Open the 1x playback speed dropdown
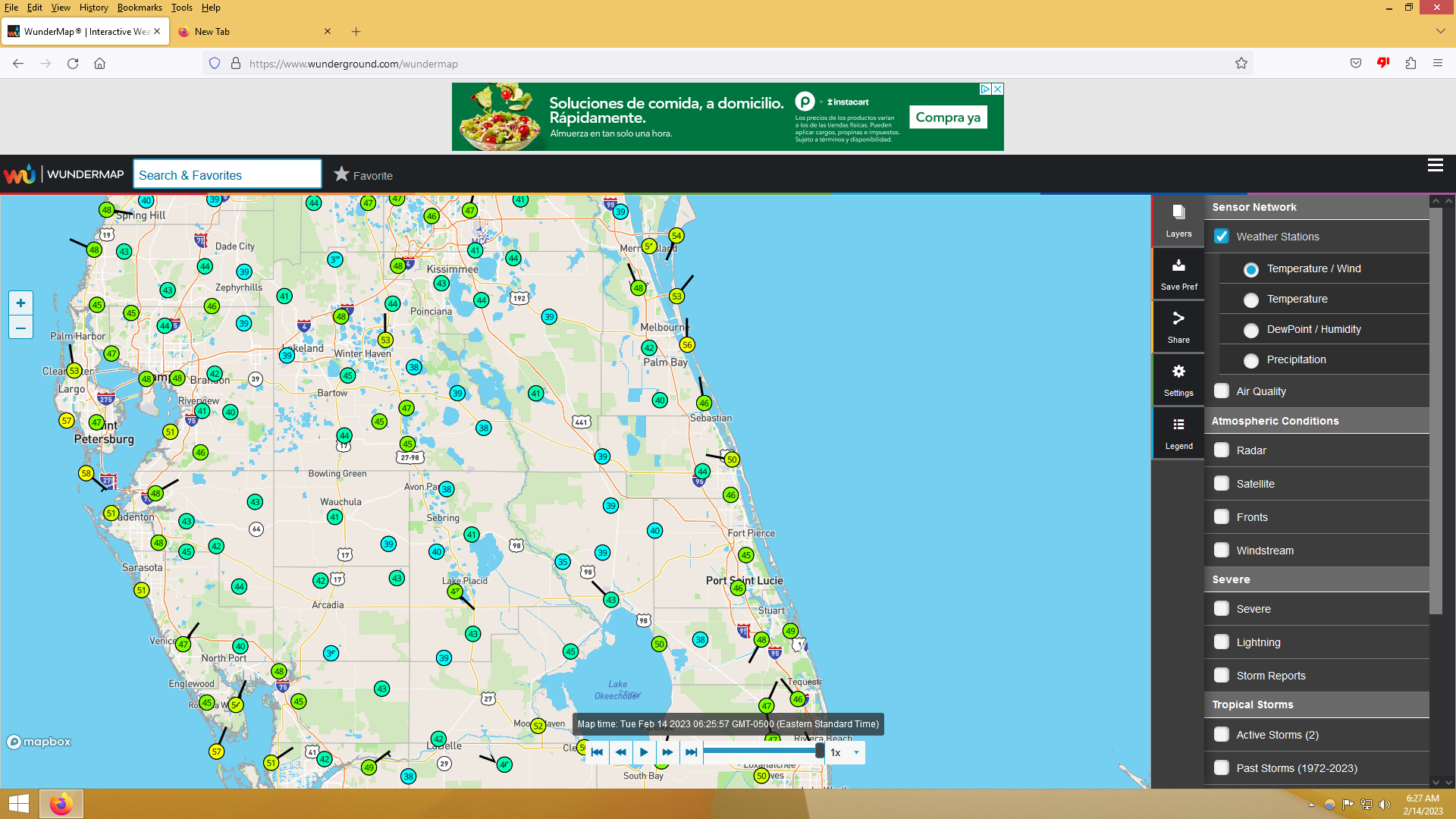This screenshot has width=1456, height=819. click(x=845, y=752)
